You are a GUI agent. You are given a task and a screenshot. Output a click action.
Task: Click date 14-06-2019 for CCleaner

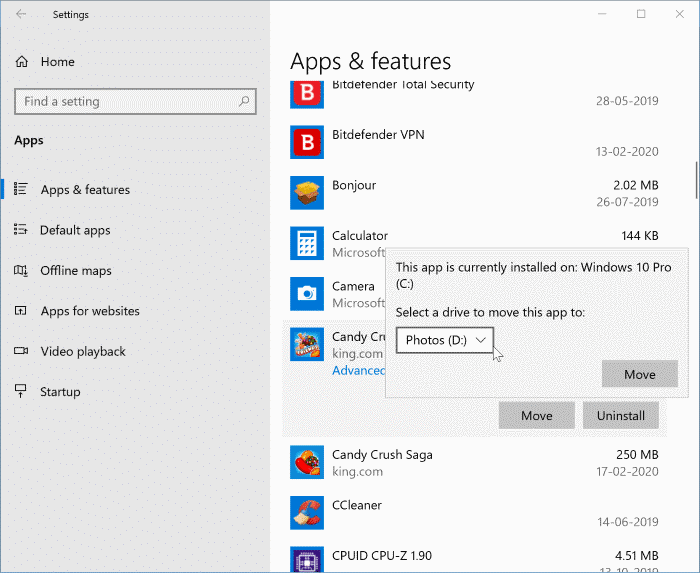(628, 522)
